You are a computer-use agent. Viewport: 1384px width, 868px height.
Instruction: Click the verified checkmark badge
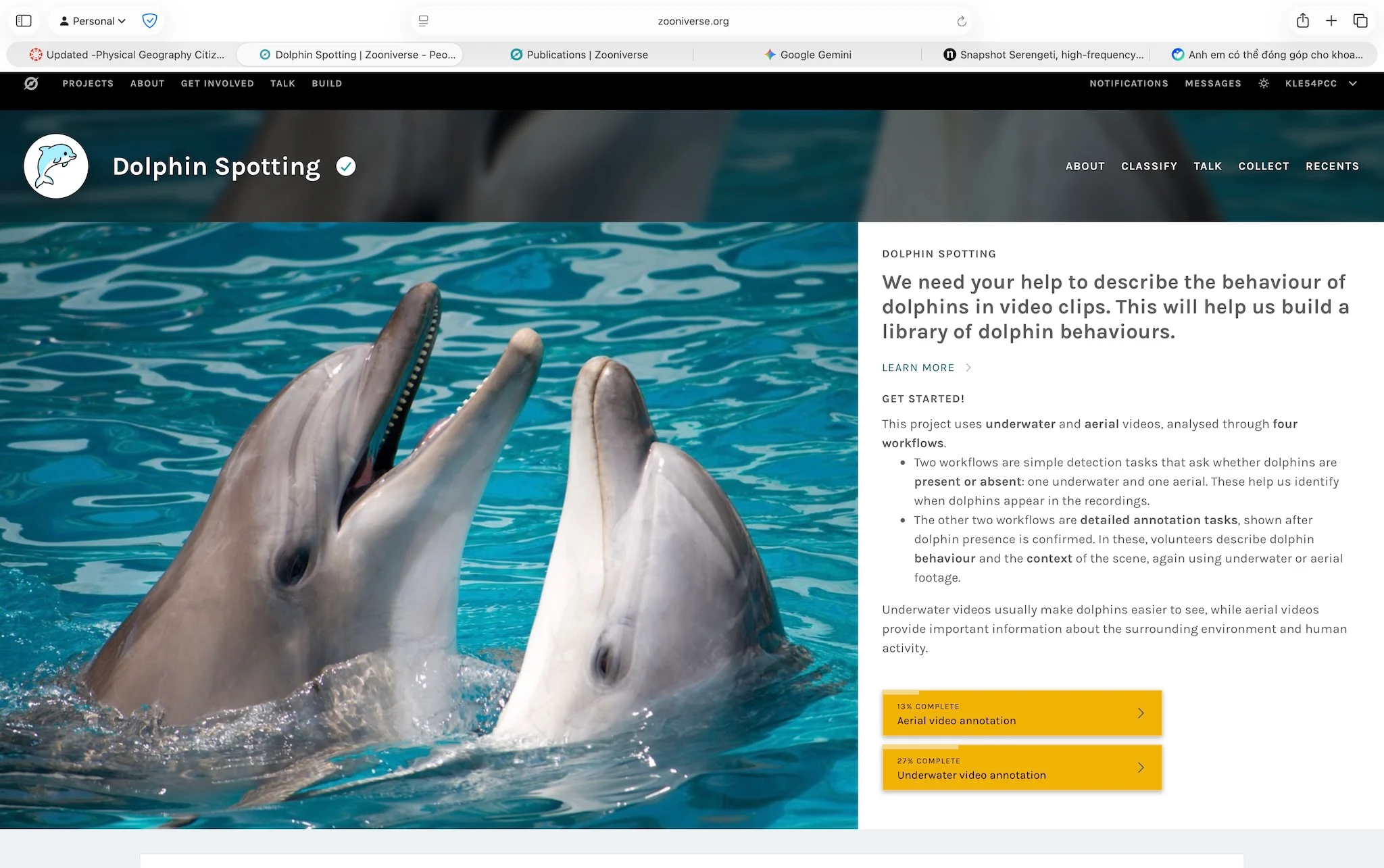coord(346,166)
